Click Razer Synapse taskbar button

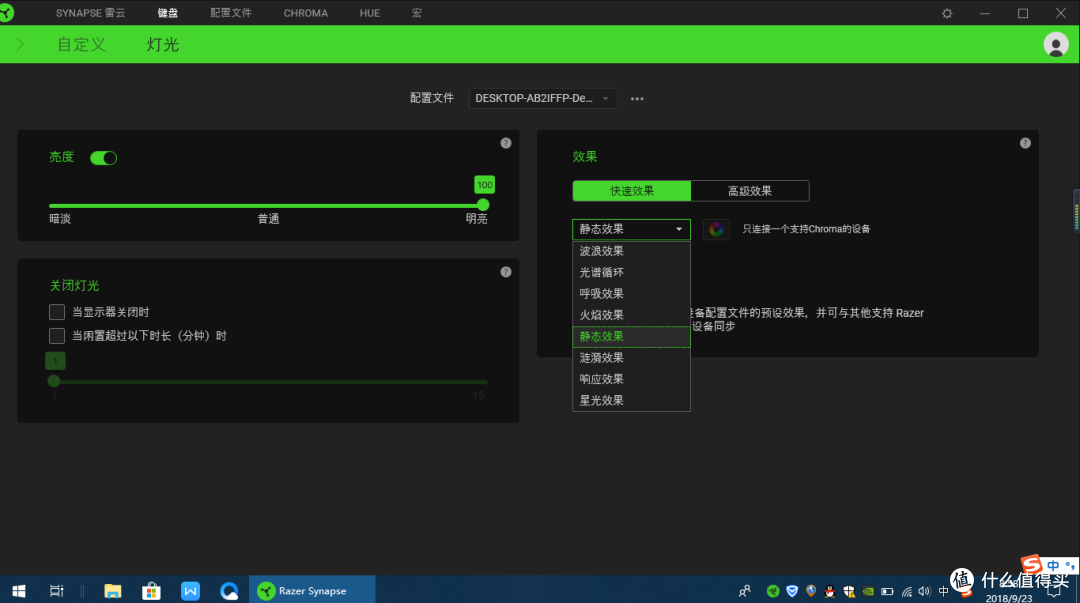point(312,591)
